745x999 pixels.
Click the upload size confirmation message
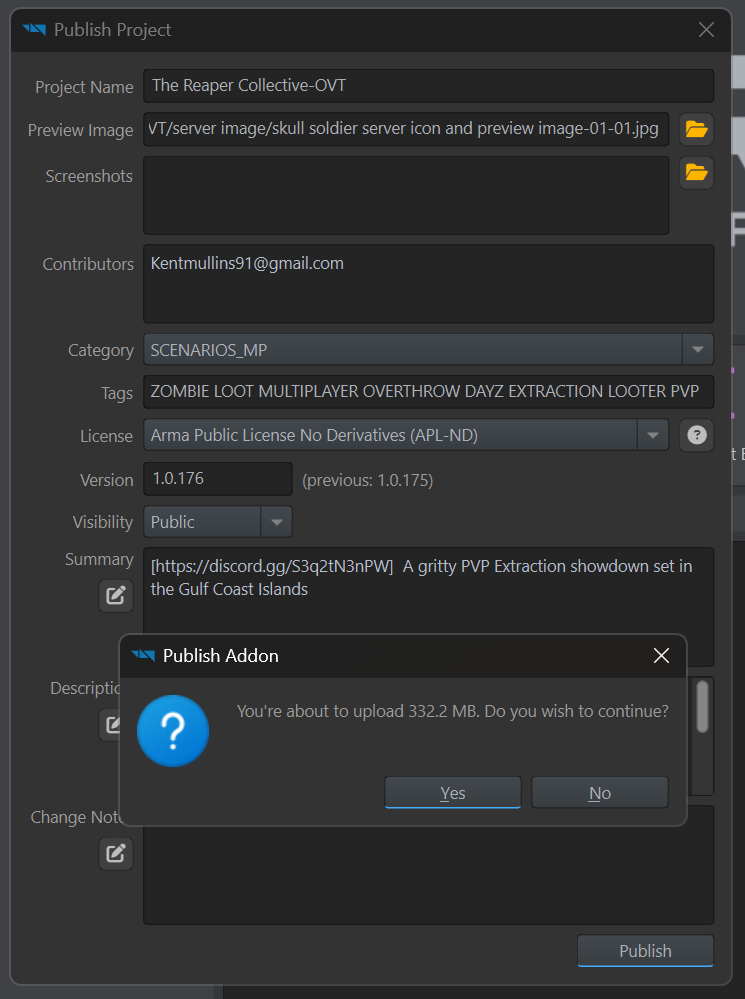point(452,711)
